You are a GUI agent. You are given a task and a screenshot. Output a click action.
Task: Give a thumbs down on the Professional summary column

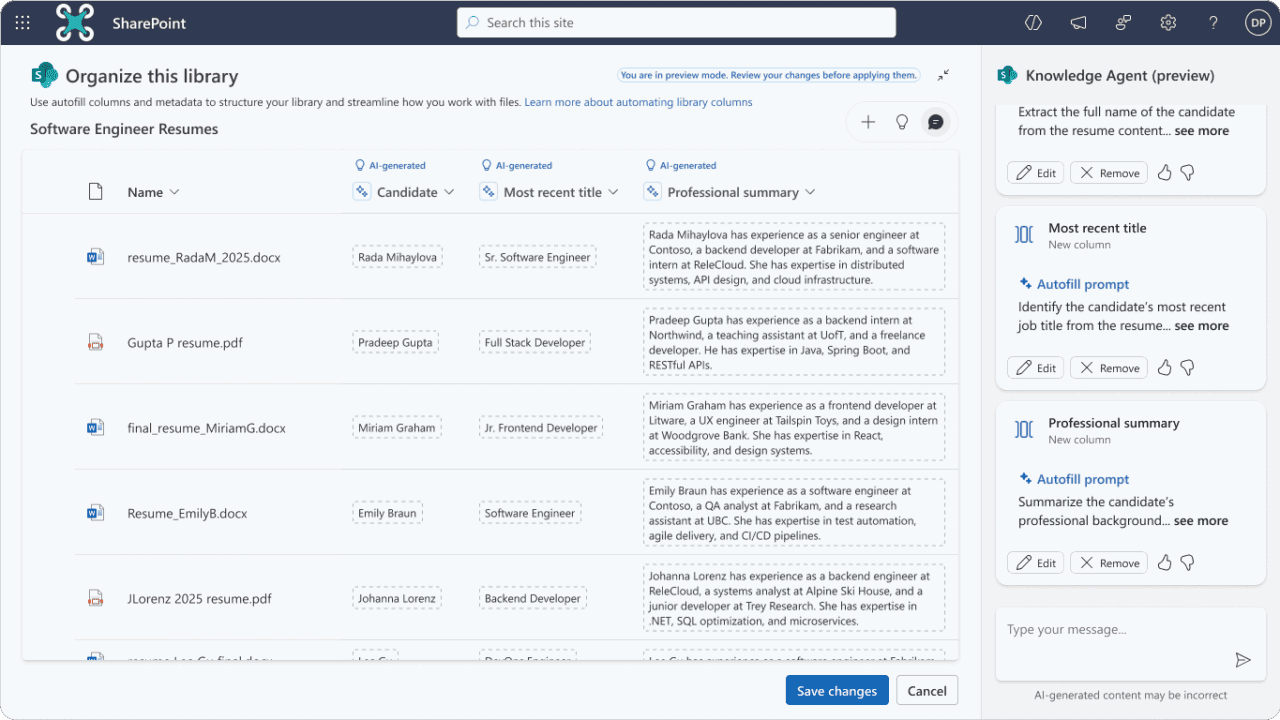pyautogui.click(x=1187, y=562)
